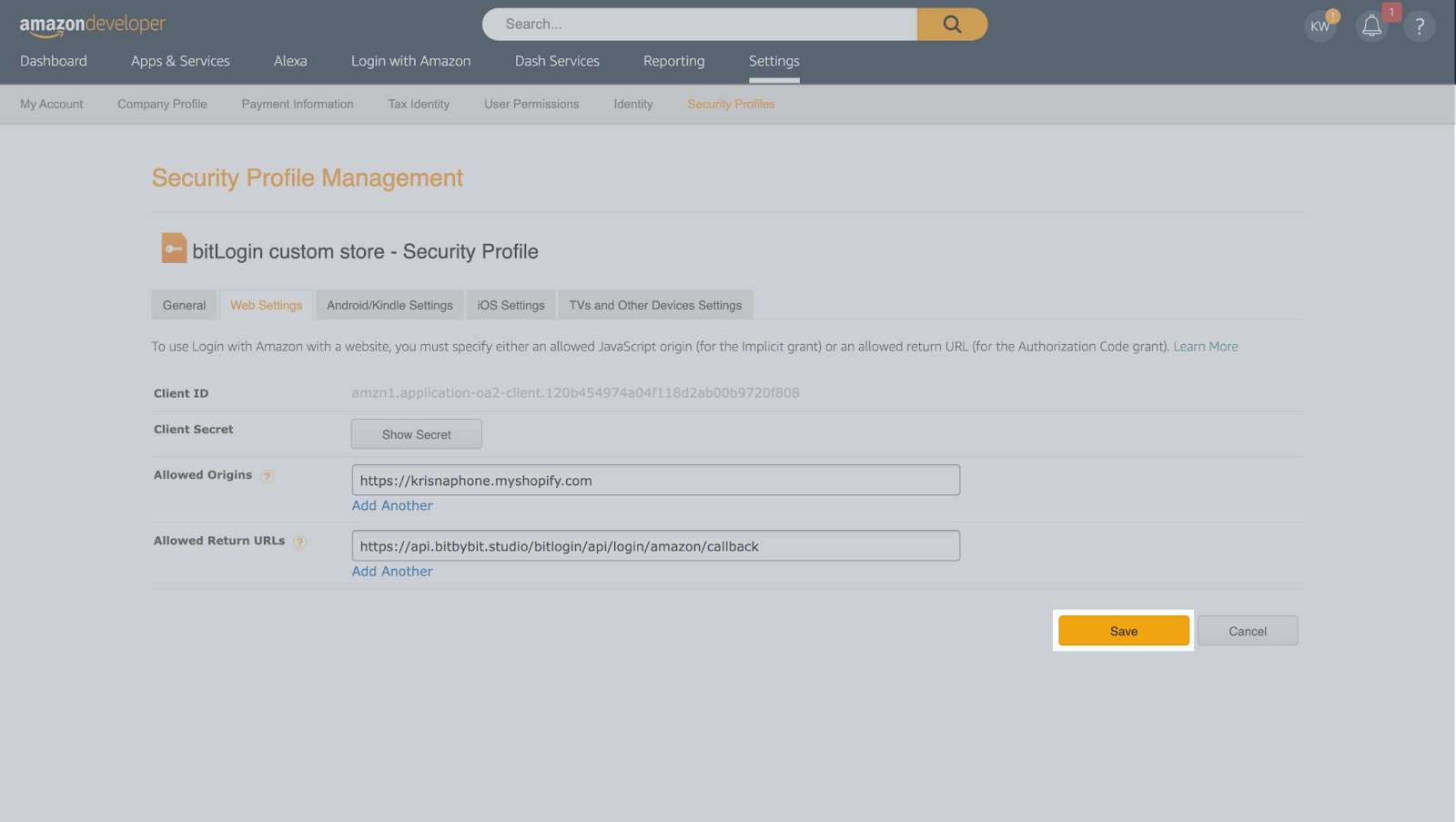Image resolution: width=1456 pixels, height=822 pixels.
Task: Open the Alexa menu item
Action: [290, 61]
